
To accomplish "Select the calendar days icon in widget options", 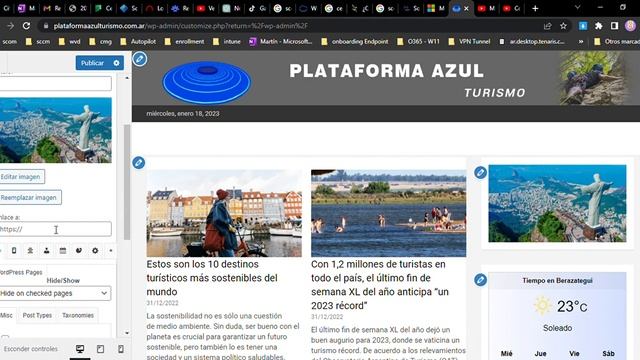I will pos(62,251).
